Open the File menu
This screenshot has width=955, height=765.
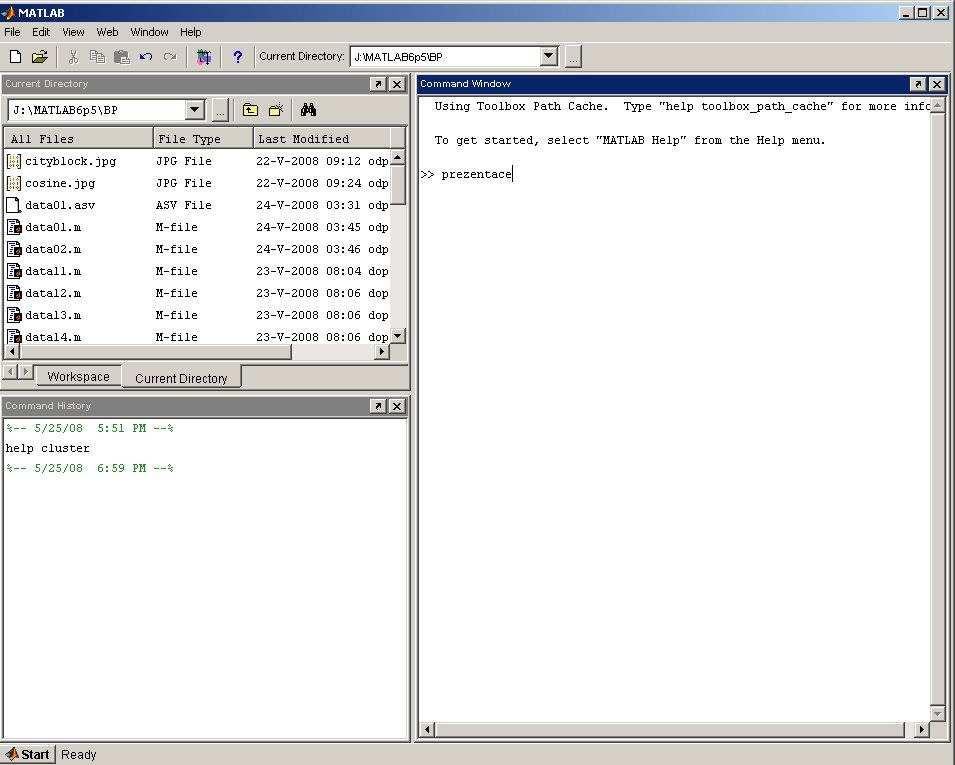pyautogui.click(x=12, y=32)
